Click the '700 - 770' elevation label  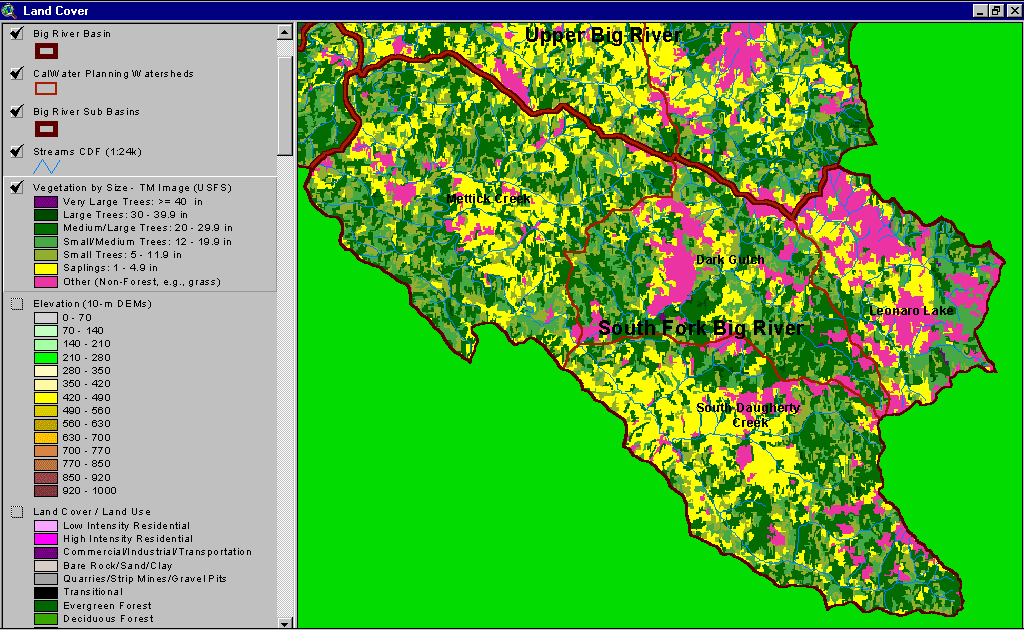point(87,450)
